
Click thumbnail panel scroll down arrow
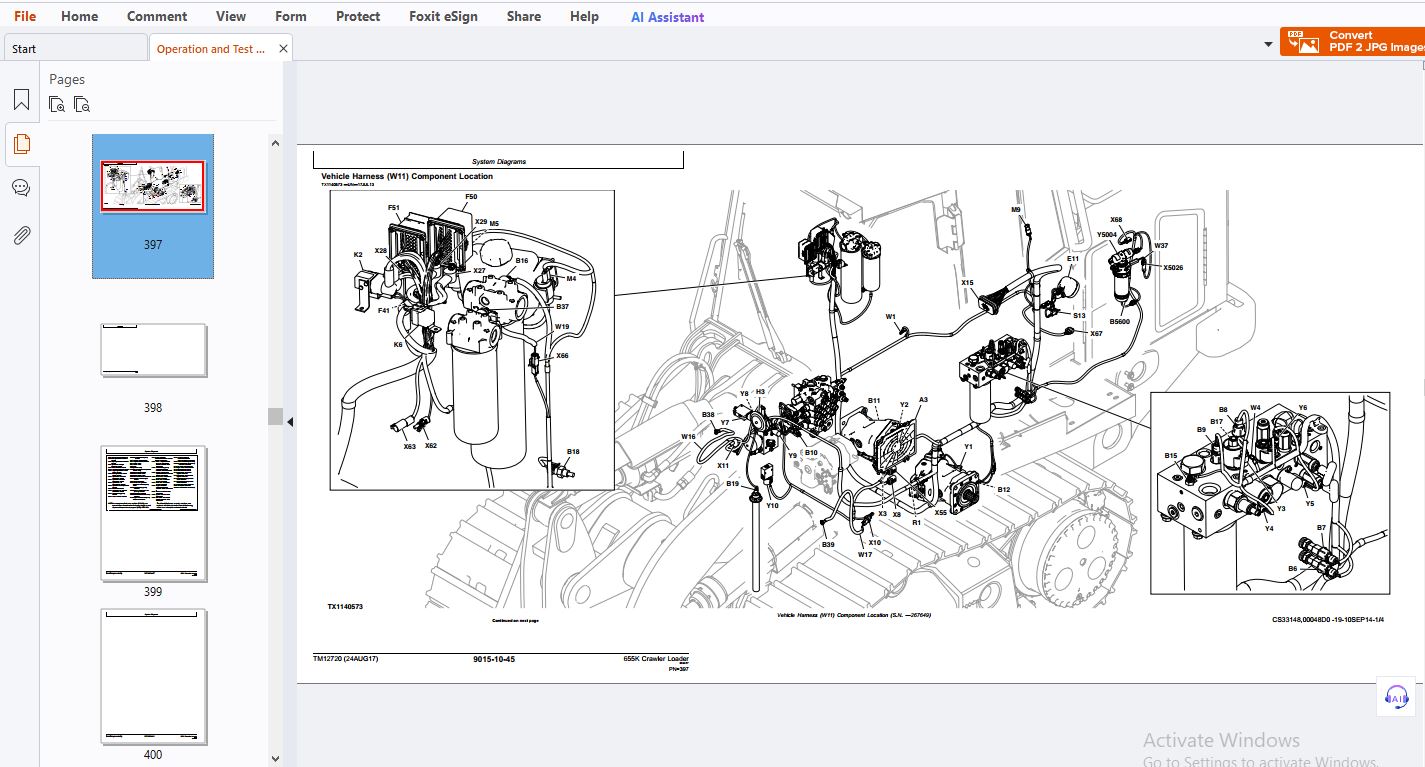(275, 759)
